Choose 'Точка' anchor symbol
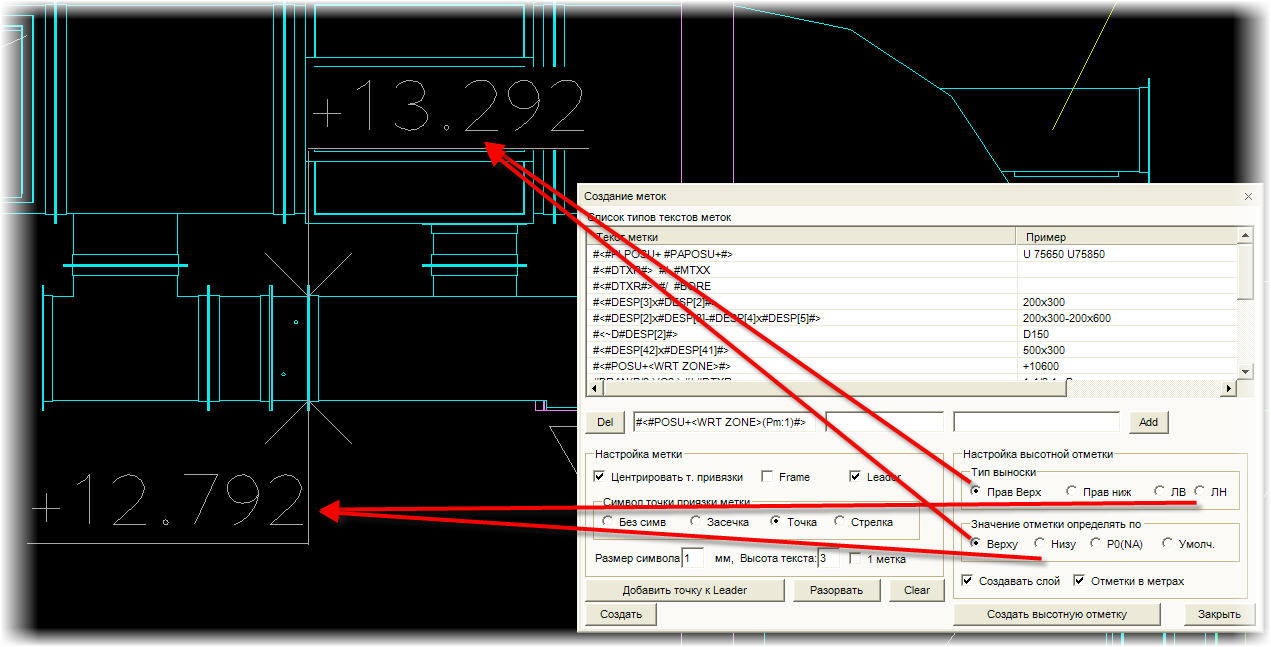Viewport: 1271px width, 647px height. coord(775,522)
